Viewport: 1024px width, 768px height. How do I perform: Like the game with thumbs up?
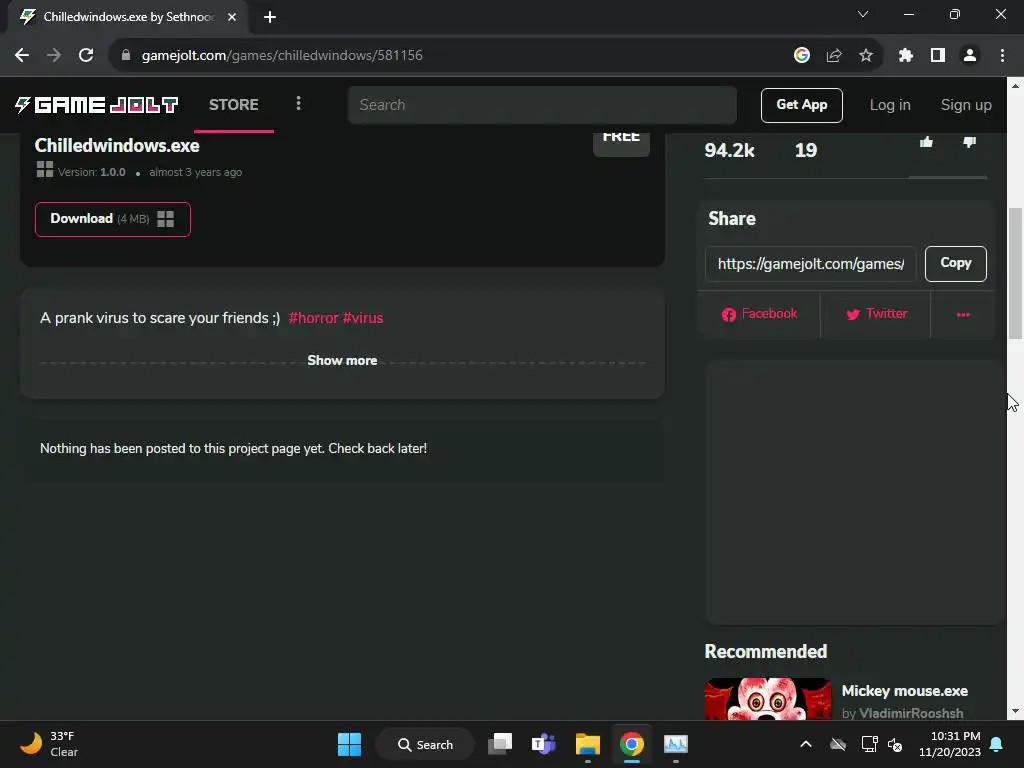point(926,142)
